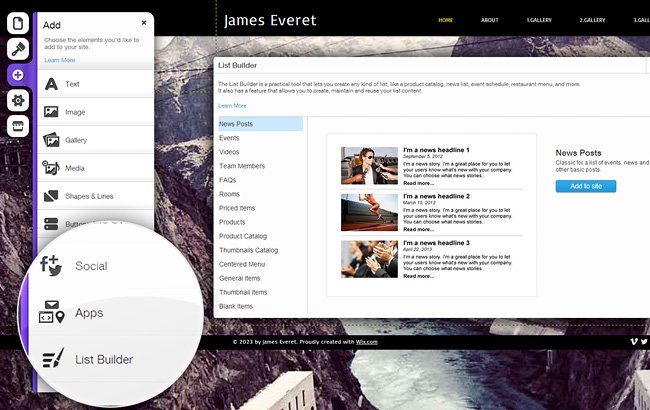Click the runner thumbnail for headline 2
Screen dimensions: 650x410
(x=369, y=212)
